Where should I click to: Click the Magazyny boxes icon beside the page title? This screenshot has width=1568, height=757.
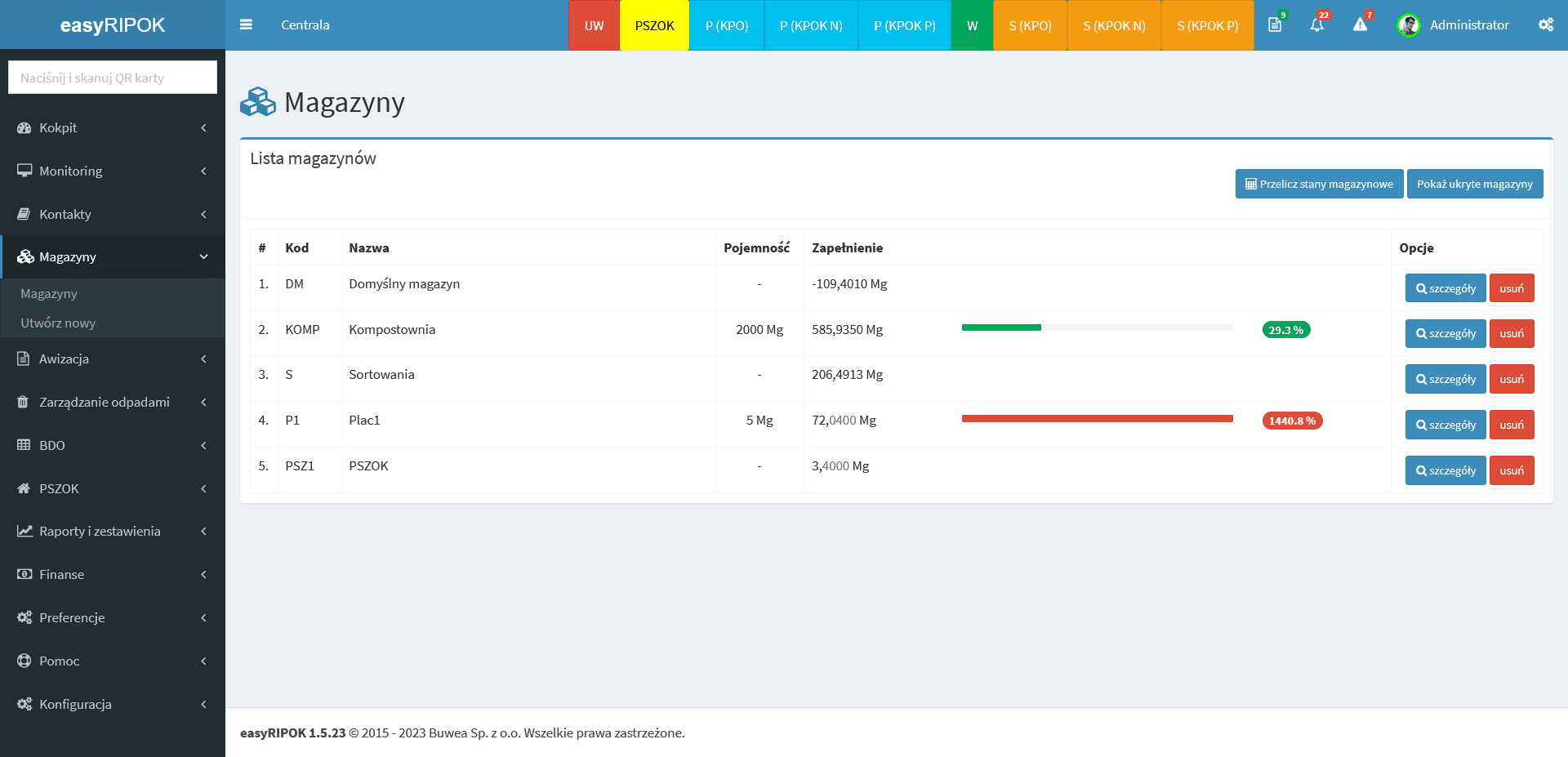tap(258, 102)
